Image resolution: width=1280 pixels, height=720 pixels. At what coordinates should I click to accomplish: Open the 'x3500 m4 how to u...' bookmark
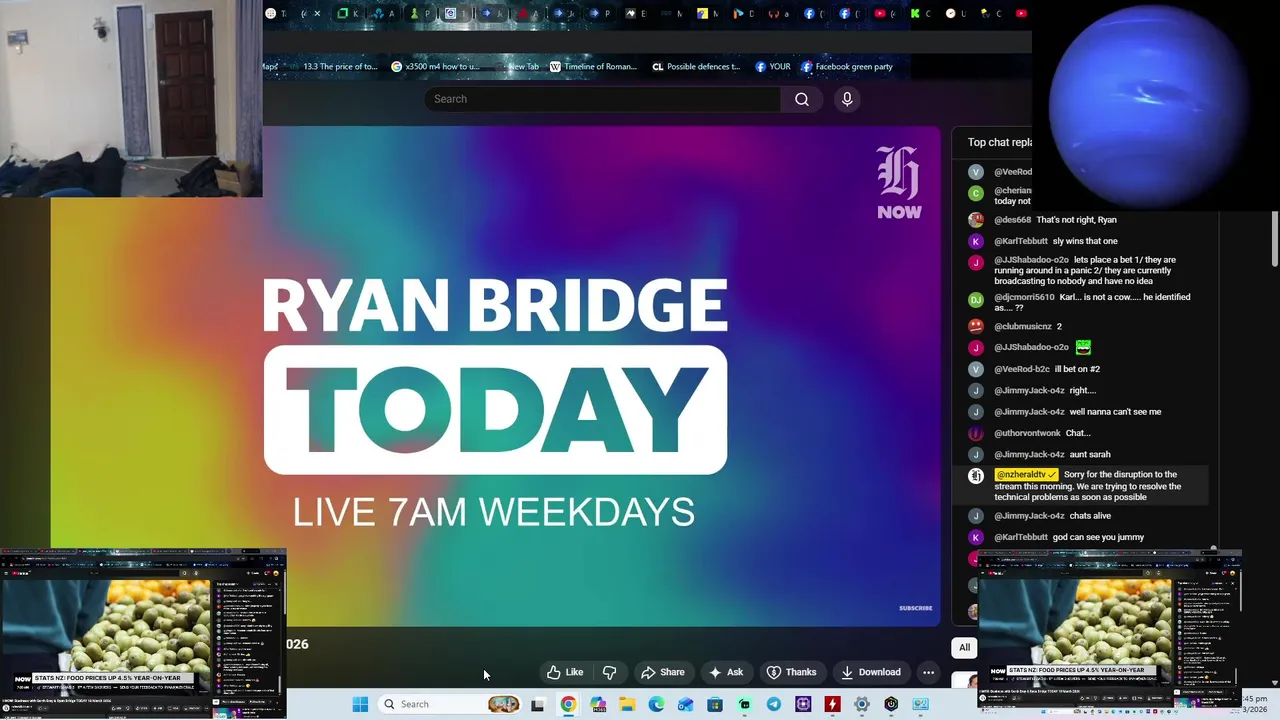tap(435, 67)
